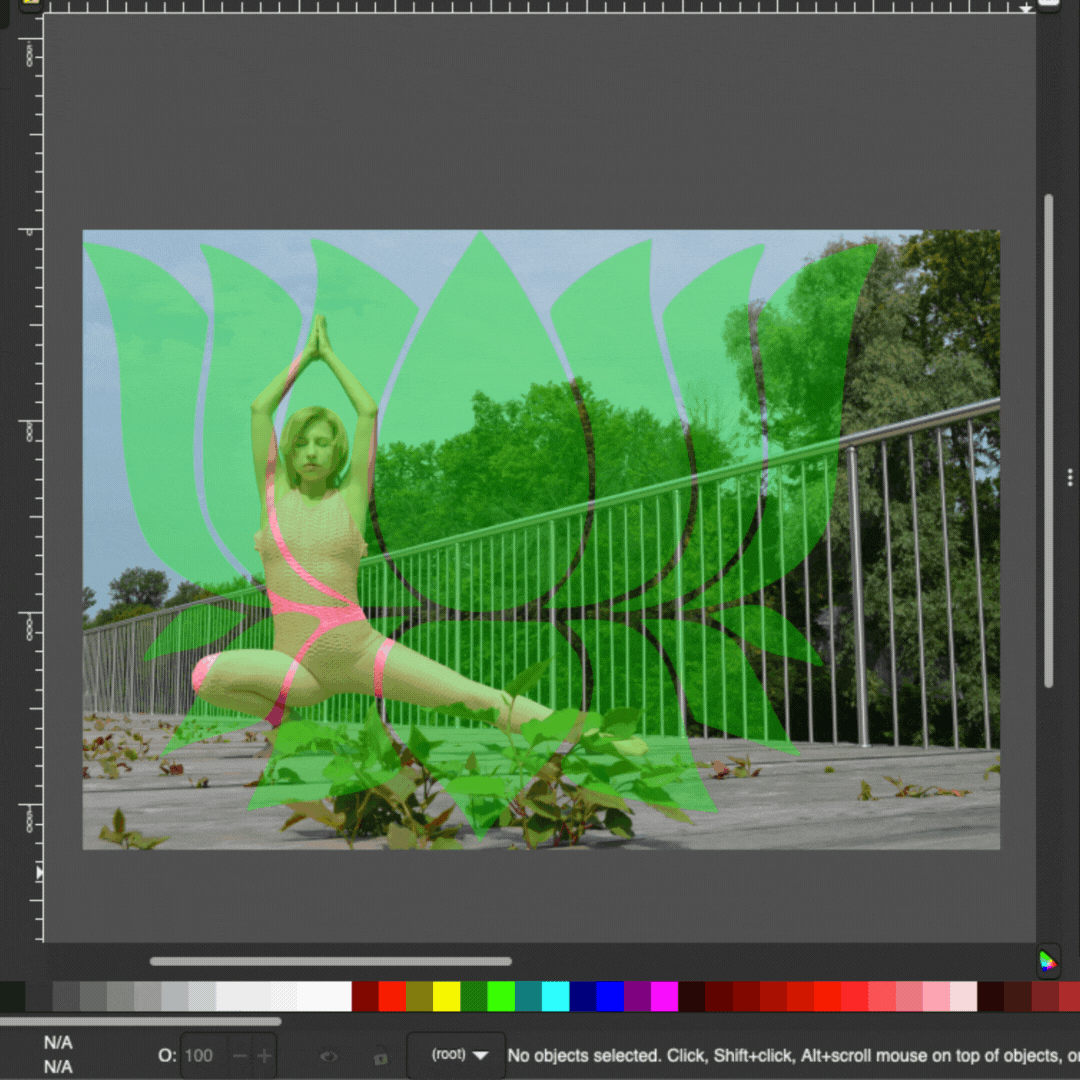Toggle the color-managed display mode icon

coord(1047,961)
